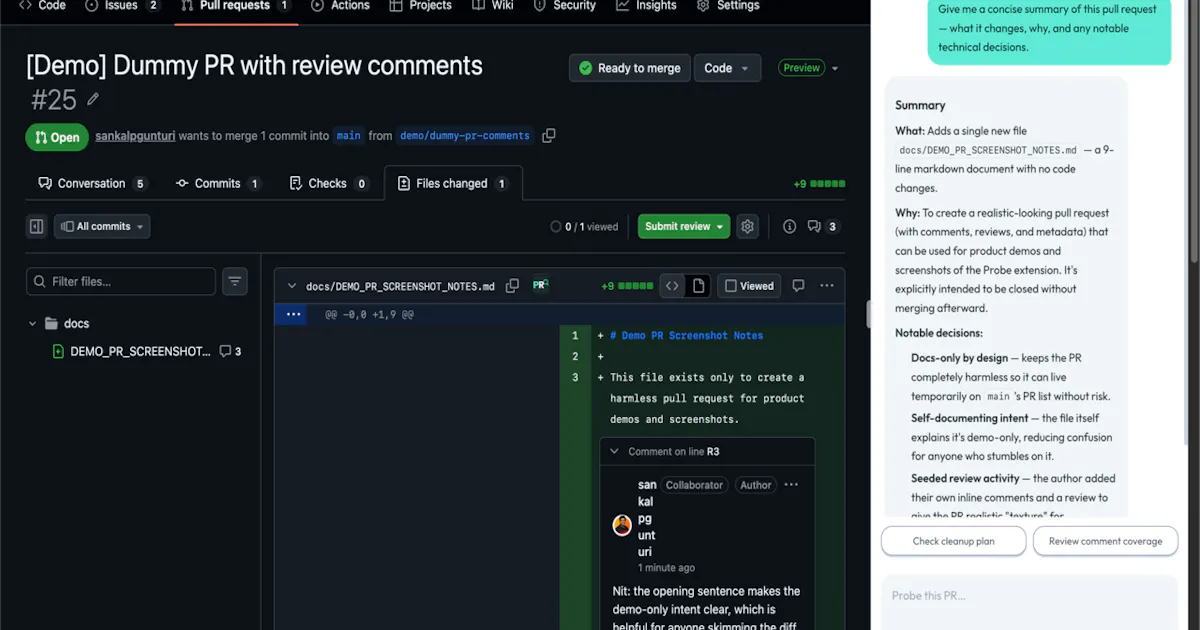The width and height of the screenshot is (1200, 630).
Task: Collapse the Comment on line R3 thread
Action: [614, 452]
